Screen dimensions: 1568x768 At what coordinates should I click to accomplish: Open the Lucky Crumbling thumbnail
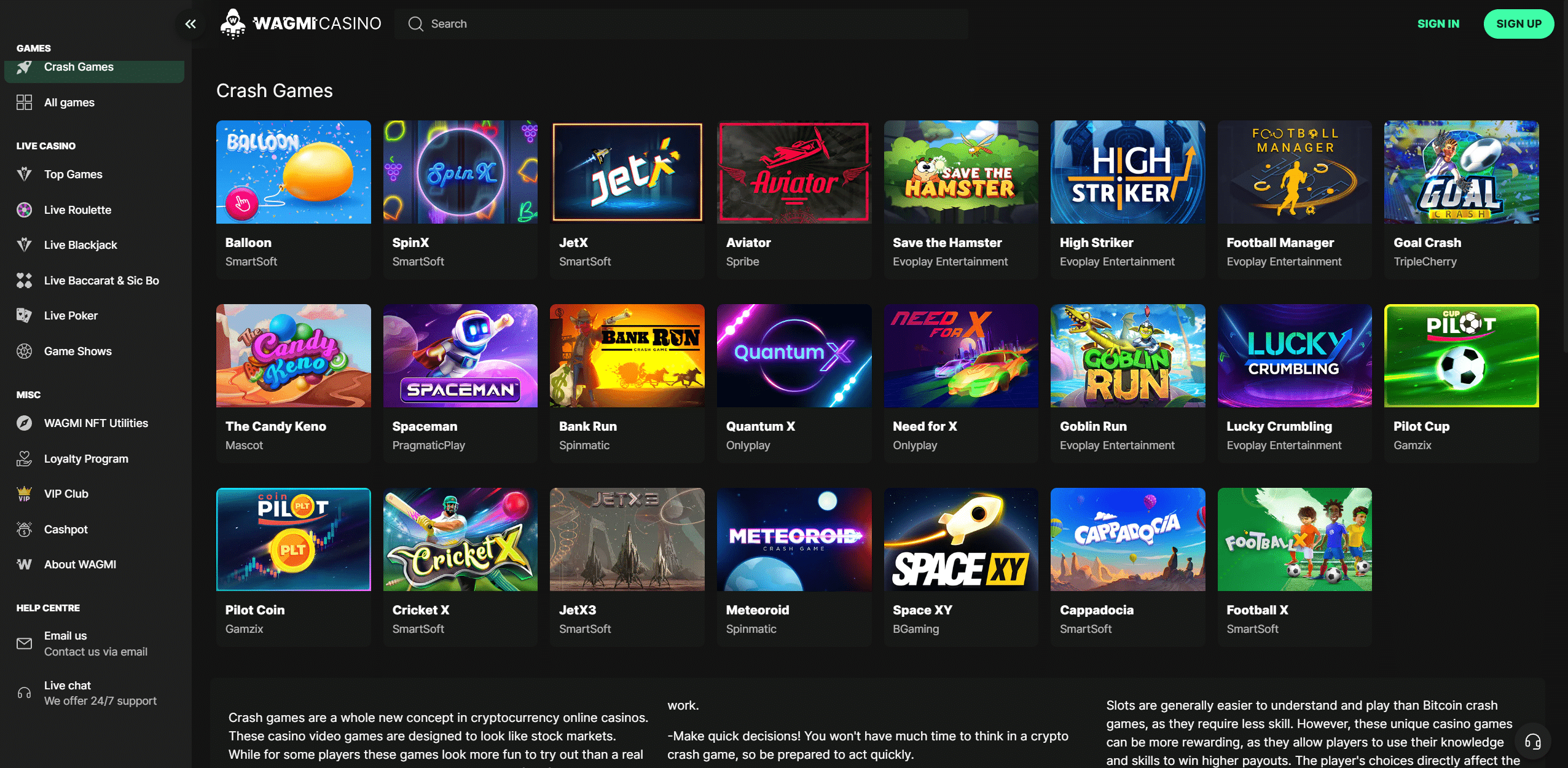click(1295, 356)
